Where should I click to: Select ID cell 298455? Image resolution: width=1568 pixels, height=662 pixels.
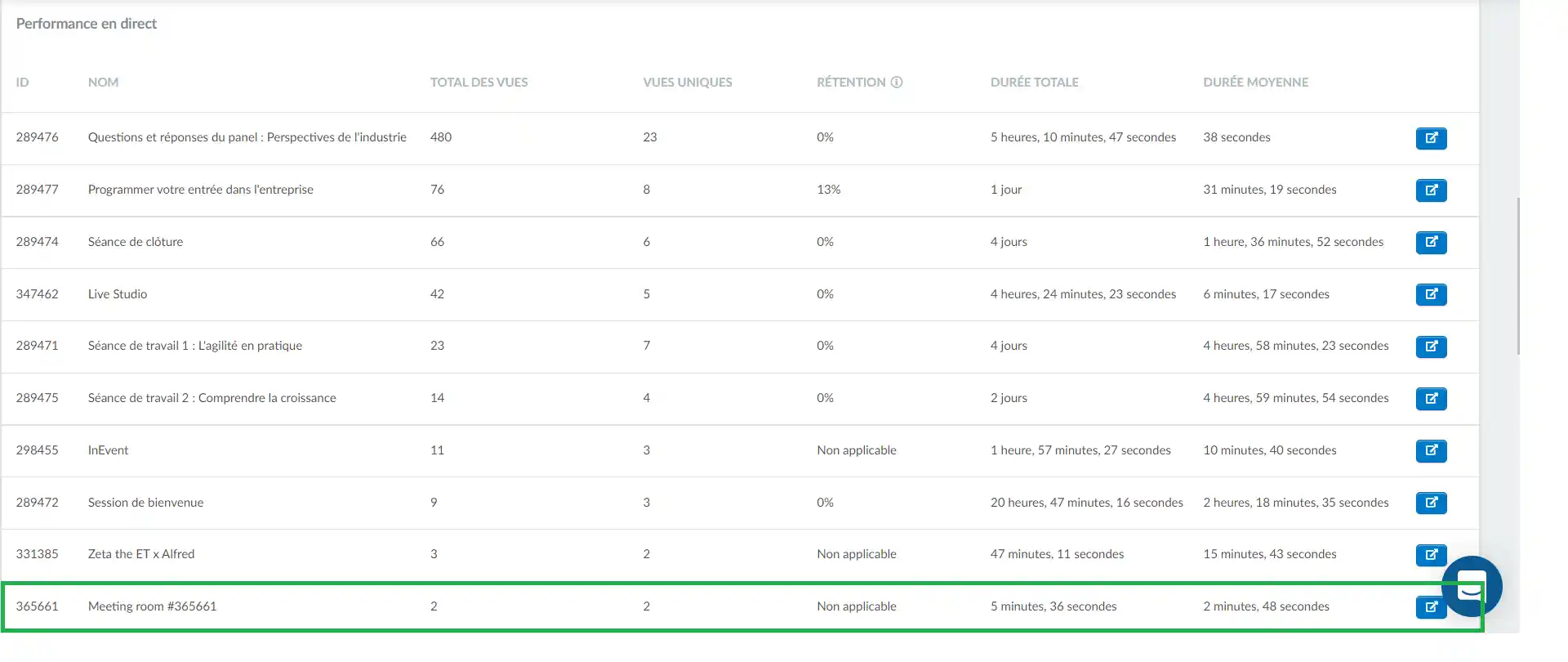coord(37,450)
